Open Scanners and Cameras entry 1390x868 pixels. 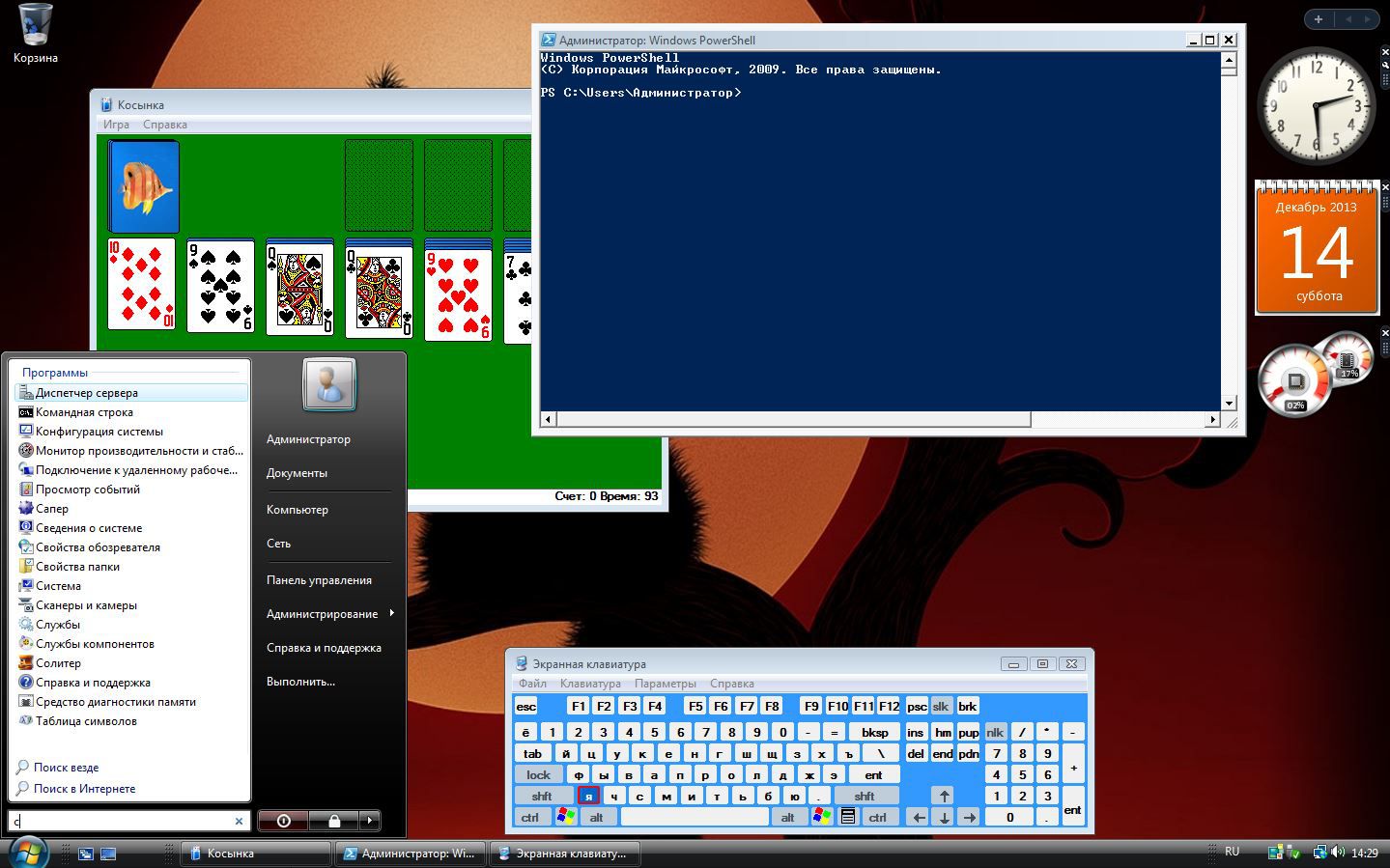pyautogui.click(x=131, y=605)
